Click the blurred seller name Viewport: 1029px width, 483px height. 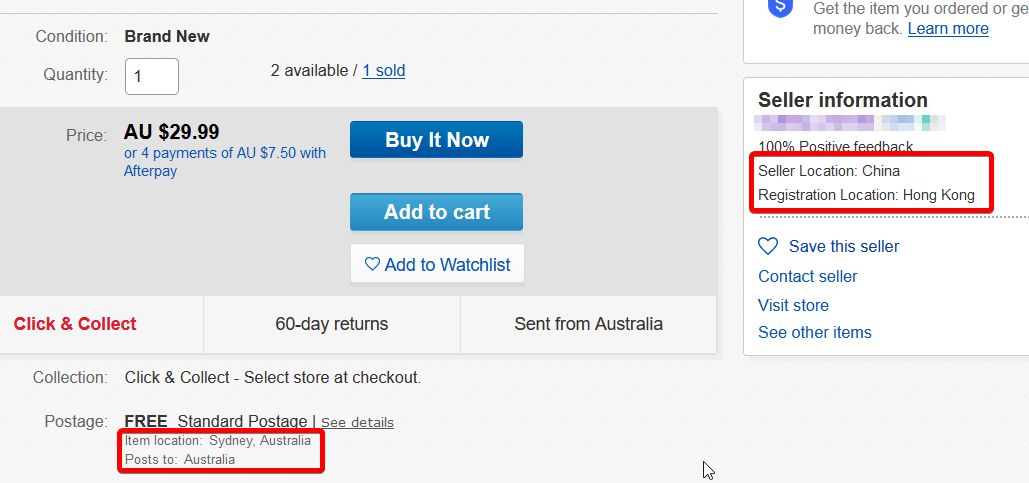tap(850, 123)
